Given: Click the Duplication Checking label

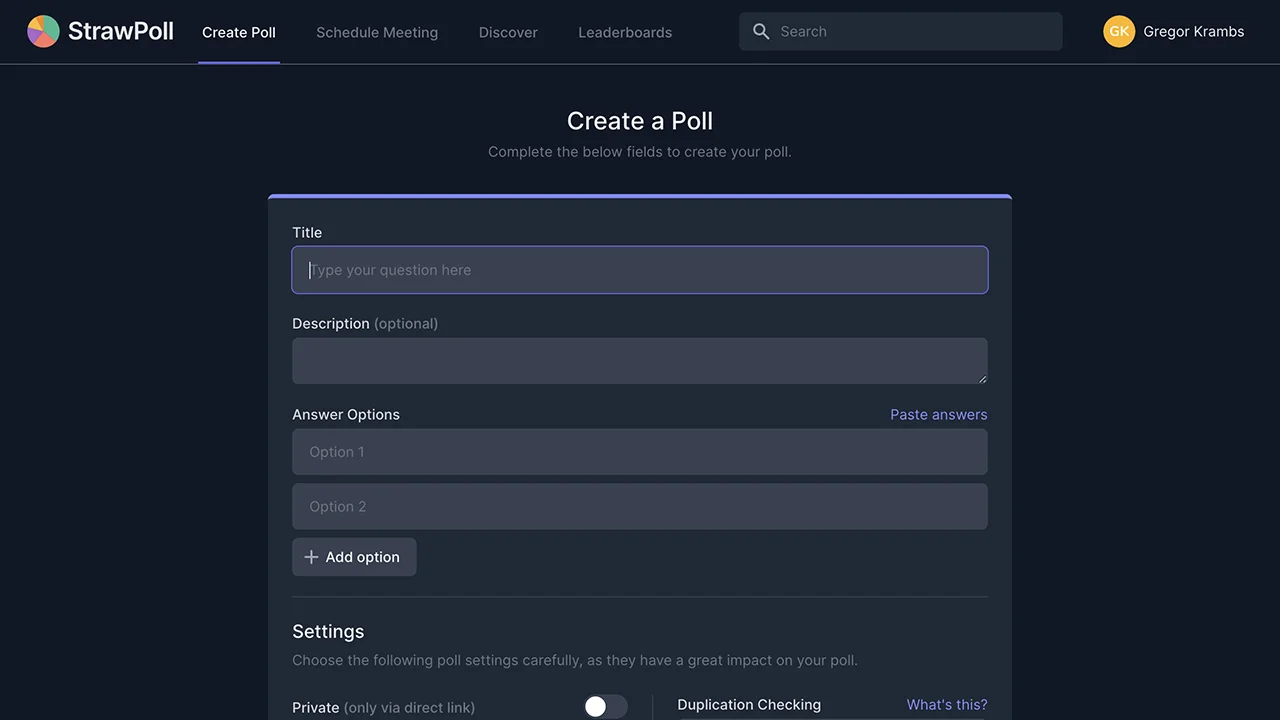Looking at the screenshot, I should [749, 704].
